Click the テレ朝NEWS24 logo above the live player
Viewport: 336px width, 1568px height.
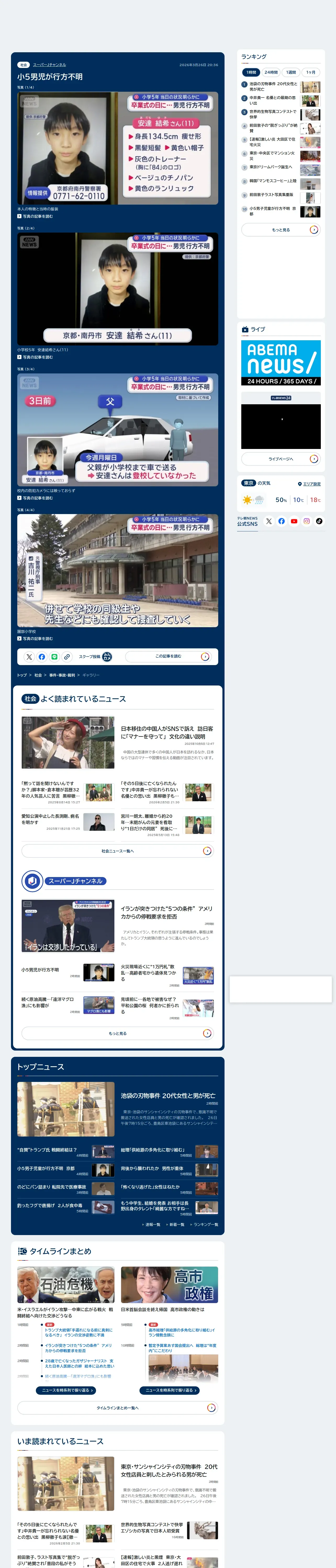coord(281,398)
